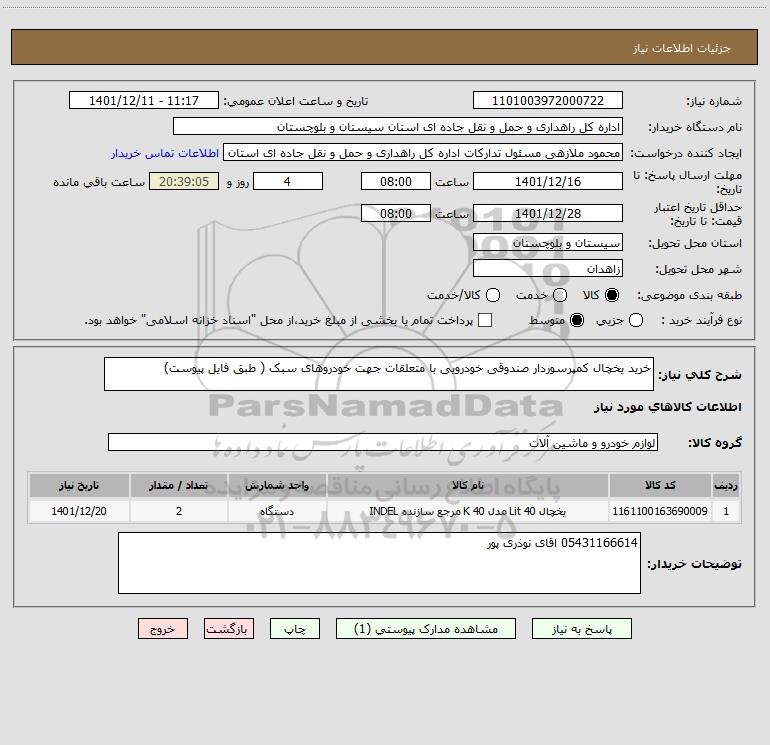Click the goods group field لوازم خودرو
The width and height of the screenshot is (770, 745).
point(383,442)
